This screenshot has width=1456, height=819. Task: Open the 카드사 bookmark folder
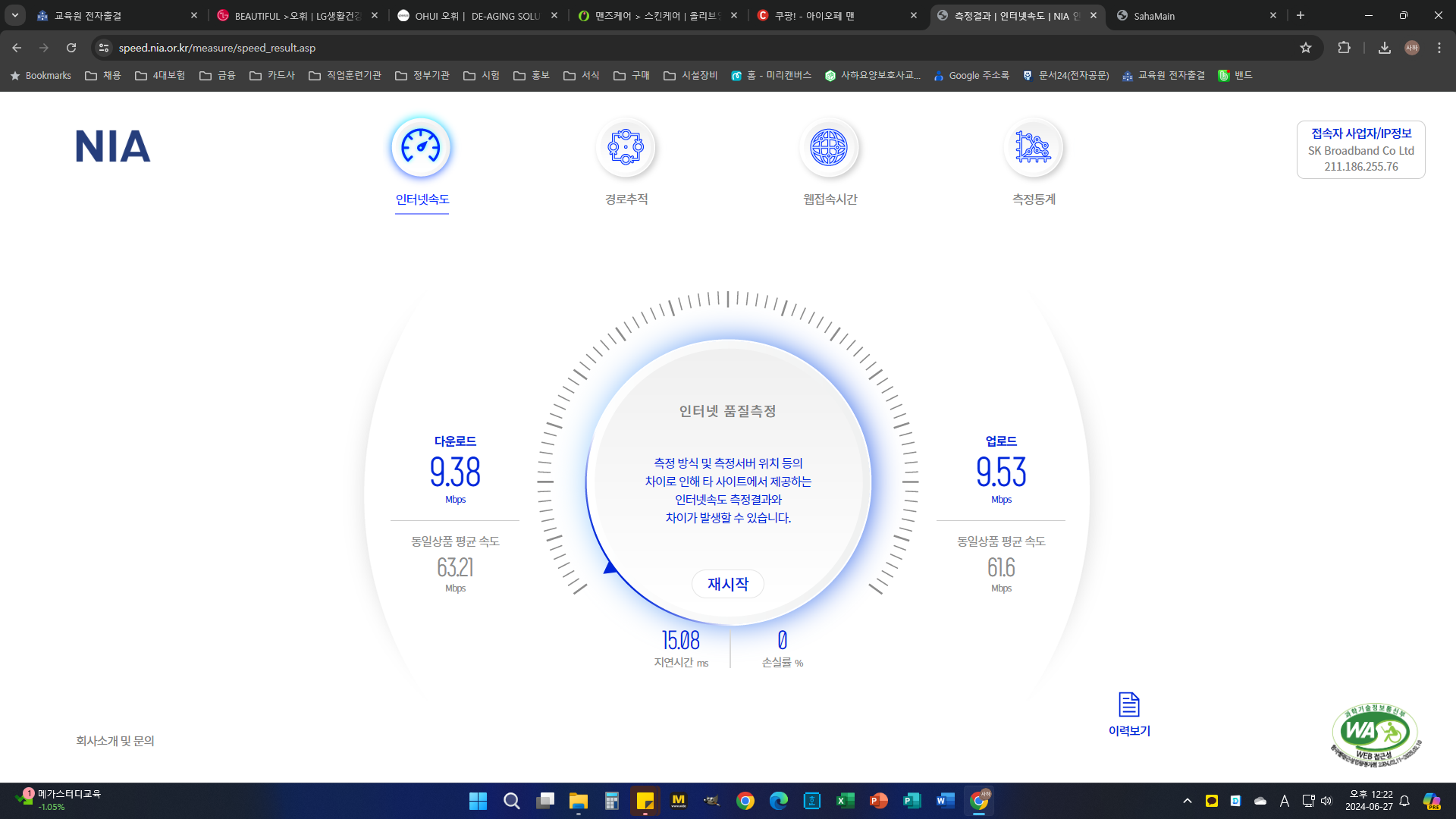point(272,75)
